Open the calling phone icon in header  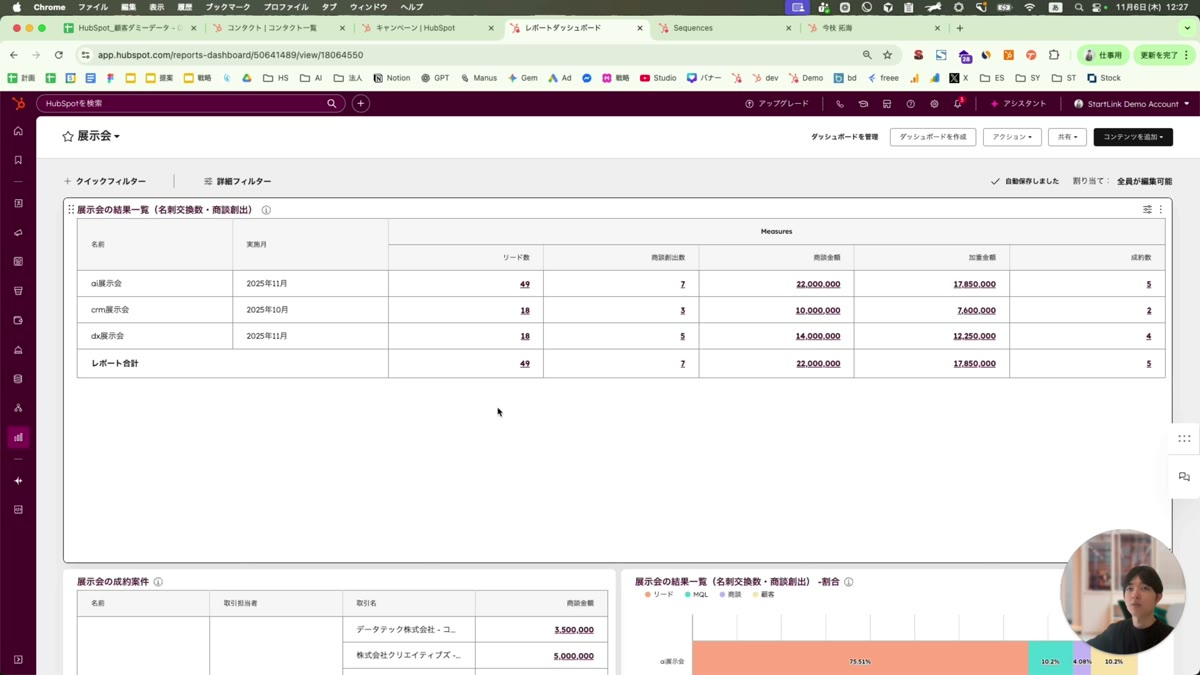839,104
